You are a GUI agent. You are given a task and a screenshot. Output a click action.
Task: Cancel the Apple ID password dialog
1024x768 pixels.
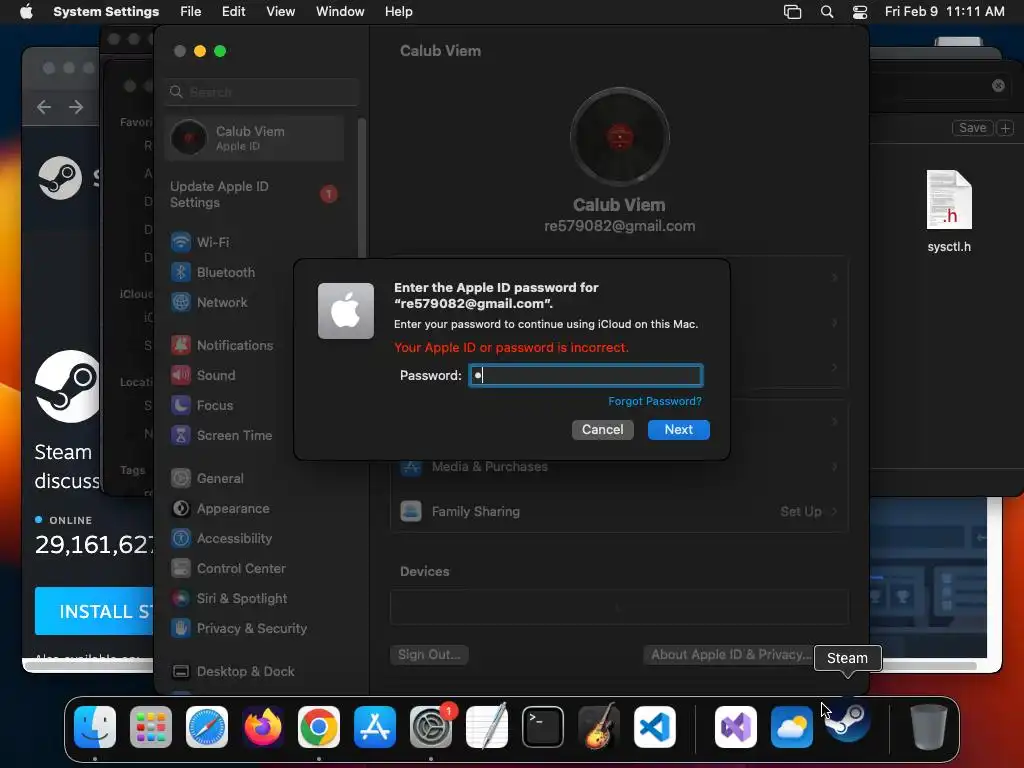click(x=602, y=430)
